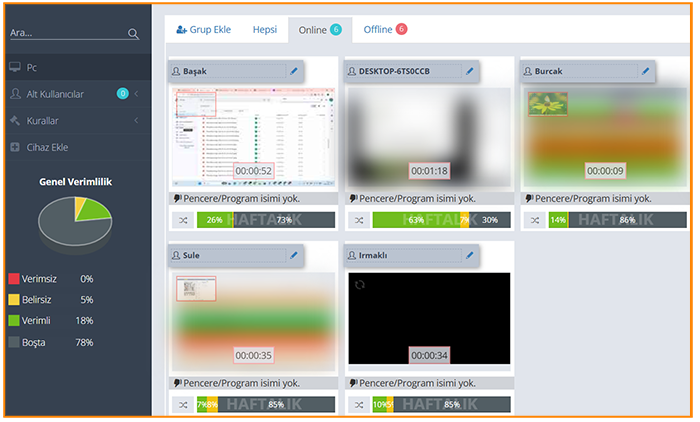Click the Online count badge
Viewport: 700px width, 422px height.
click(x=336, y=29)
